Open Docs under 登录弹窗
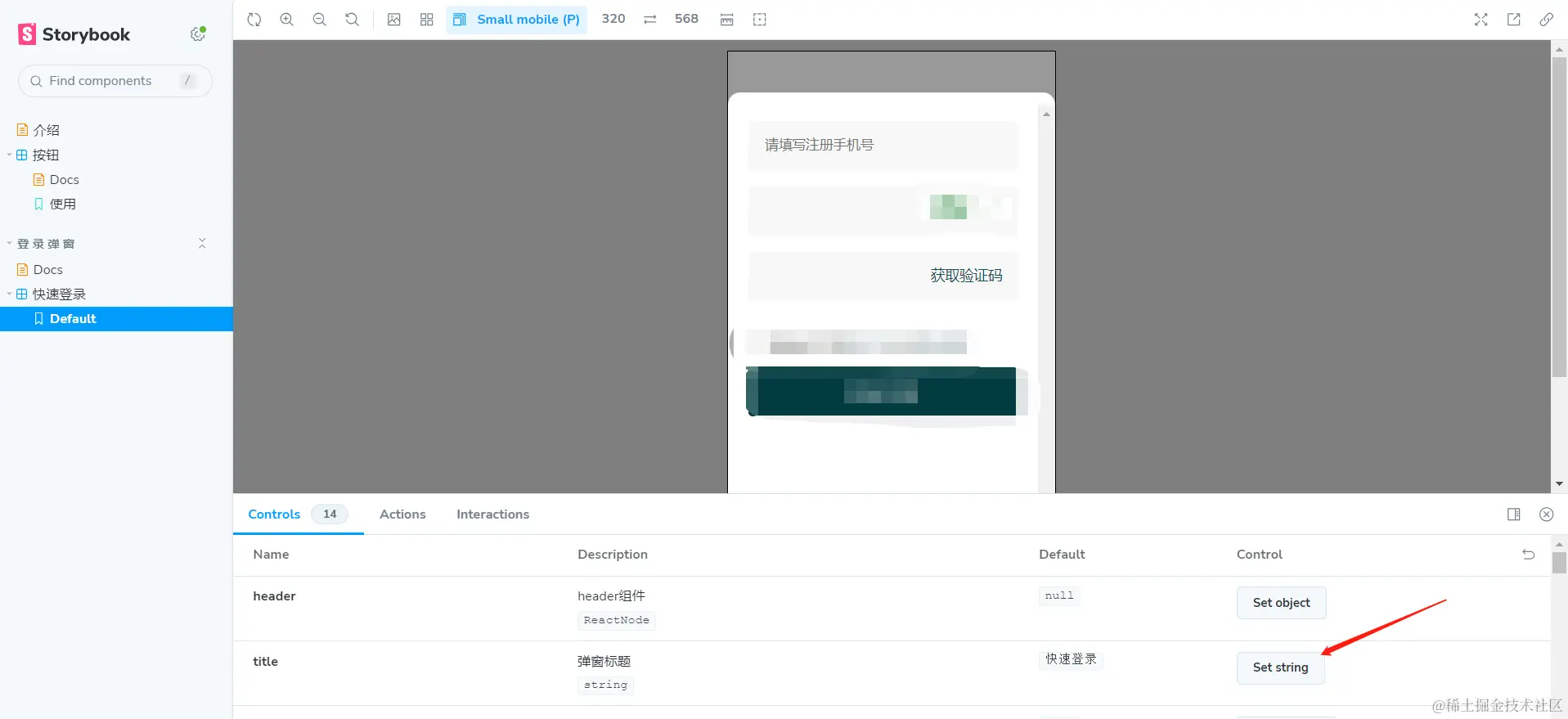The height and width of the screenshot is (719, 1568). (x=48, y=270)
